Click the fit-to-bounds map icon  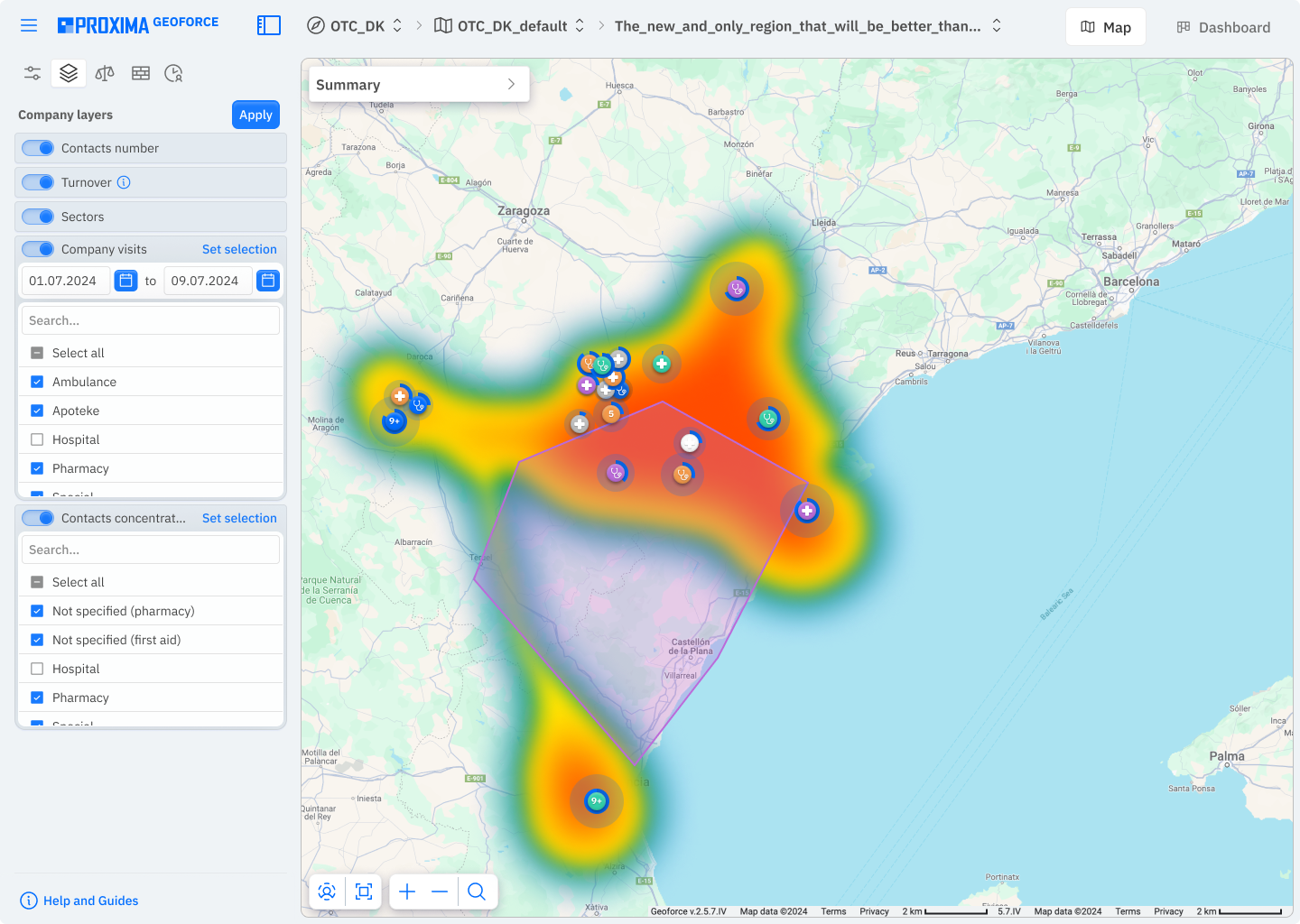point(363,892)
